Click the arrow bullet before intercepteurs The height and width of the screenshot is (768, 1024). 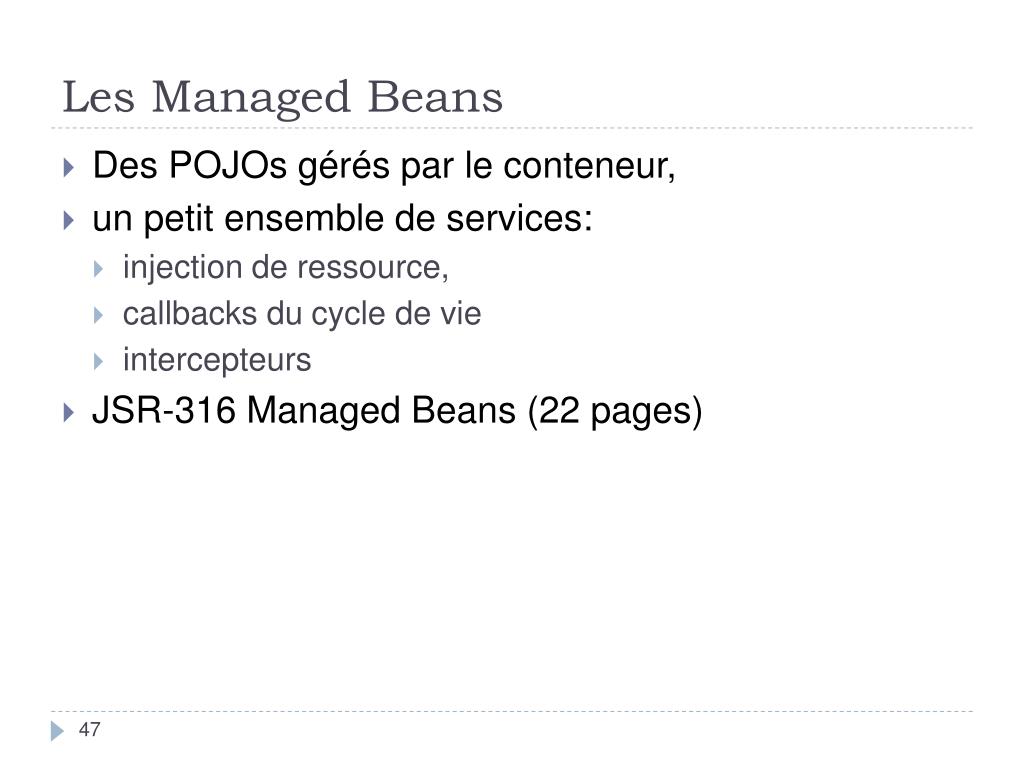coord(98,361)
